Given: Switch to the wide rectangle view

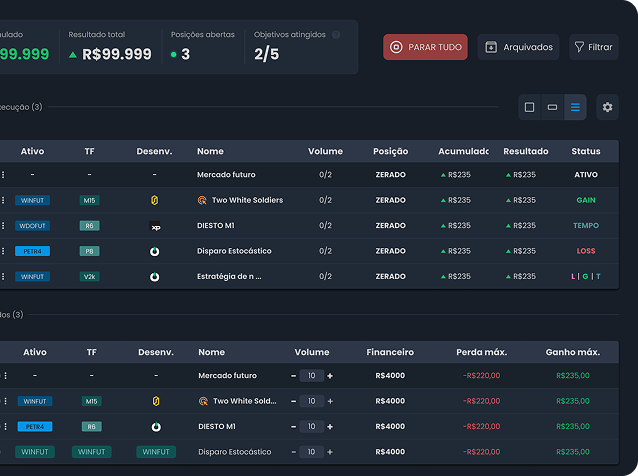Looking at the screenshot, I should point(552,107).
